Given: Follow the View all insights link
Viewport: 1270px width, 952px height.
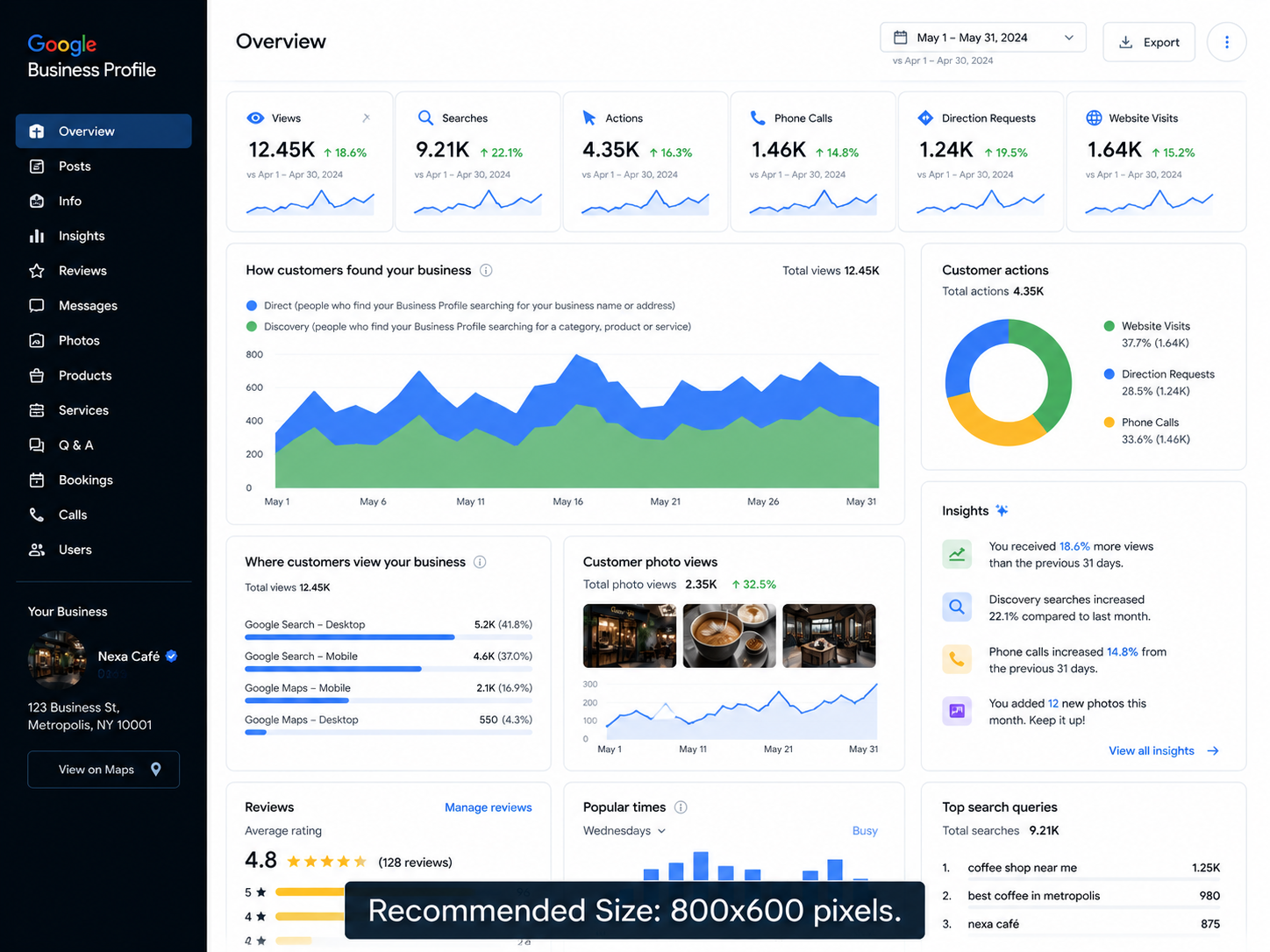Looking at the screenshot, I should point(1164,751).
